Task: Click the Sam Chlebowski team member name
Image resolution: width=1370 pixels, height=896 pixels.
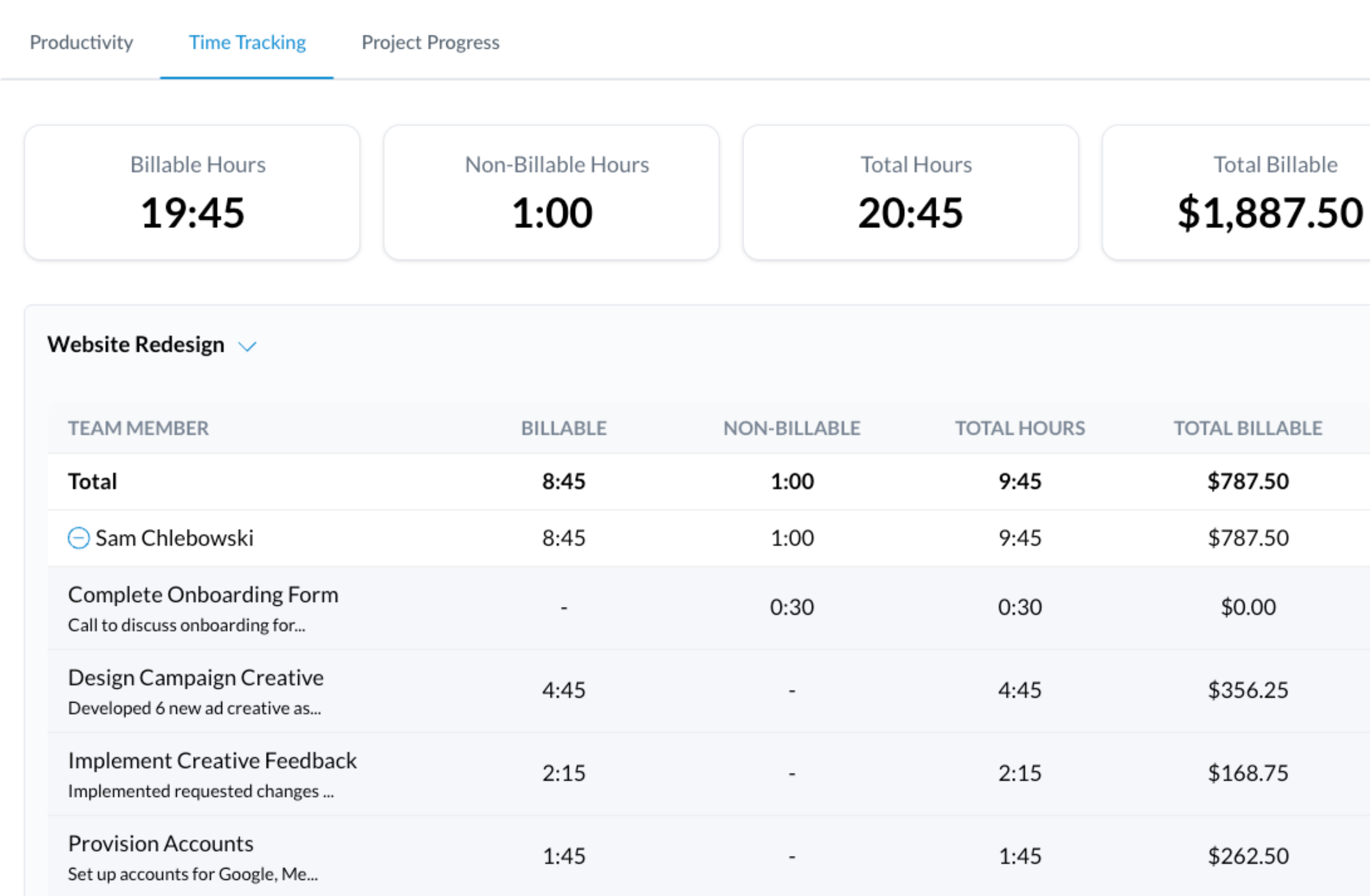Action: tap(174, 538)
